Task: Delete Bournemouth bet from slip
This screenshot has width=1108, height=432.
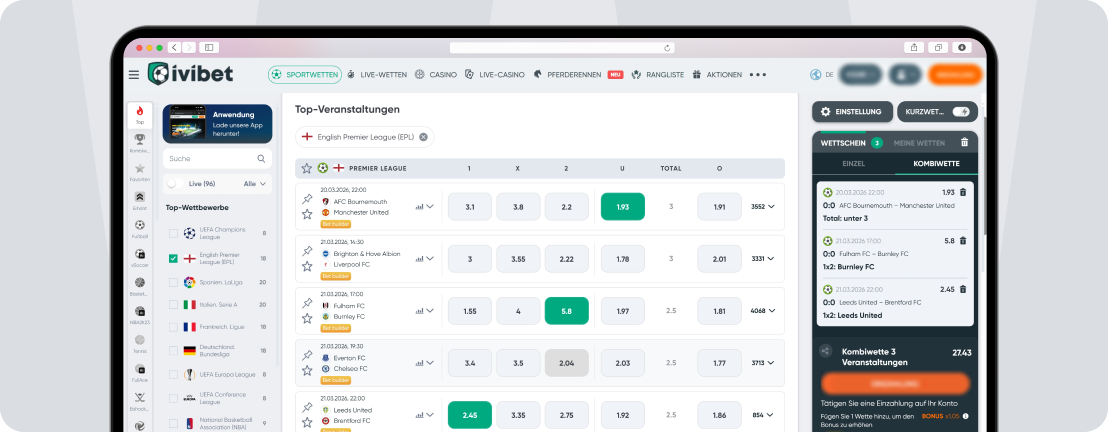Action: coord(962,192)
